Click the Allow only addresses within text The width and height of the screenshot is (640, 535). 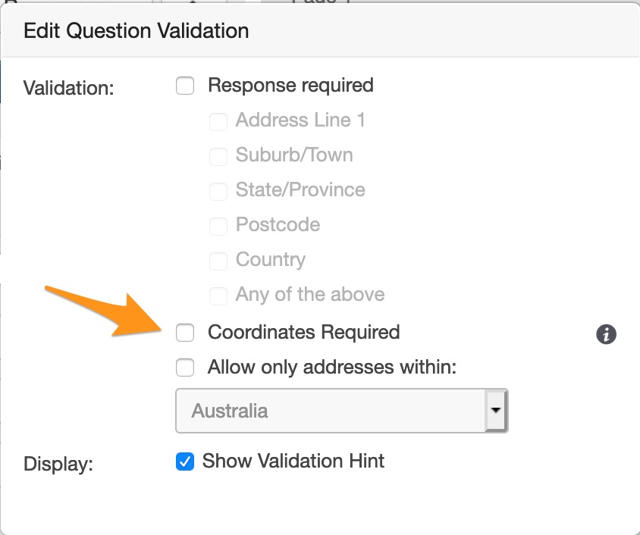coord(332,367)
